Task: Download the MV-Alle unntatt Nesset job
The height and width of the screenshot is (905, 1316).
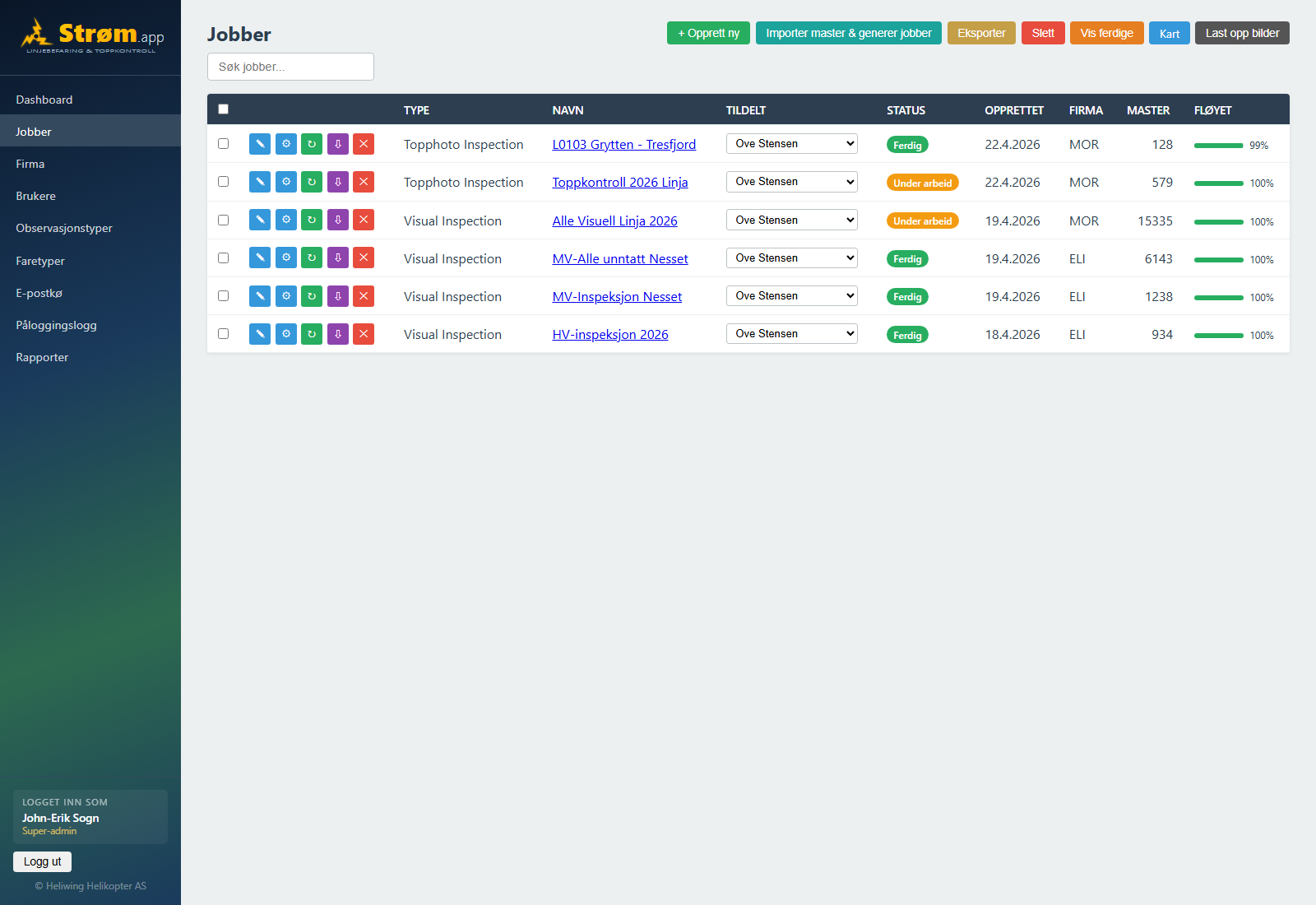Action: [338, 258]
